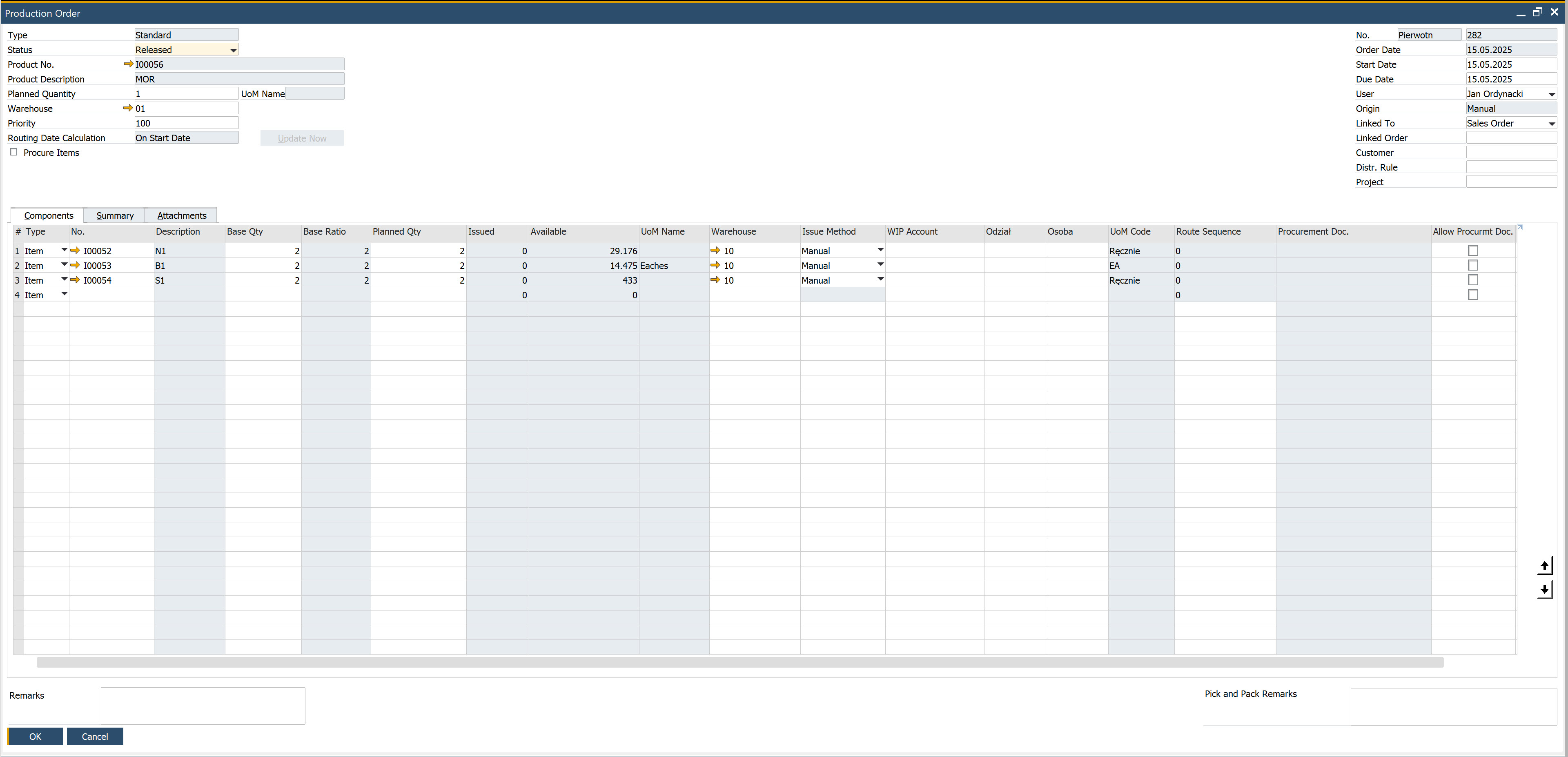
Task: Click the link arrow for item I00053
Action: pyautogui.click(x=75, y=265)
